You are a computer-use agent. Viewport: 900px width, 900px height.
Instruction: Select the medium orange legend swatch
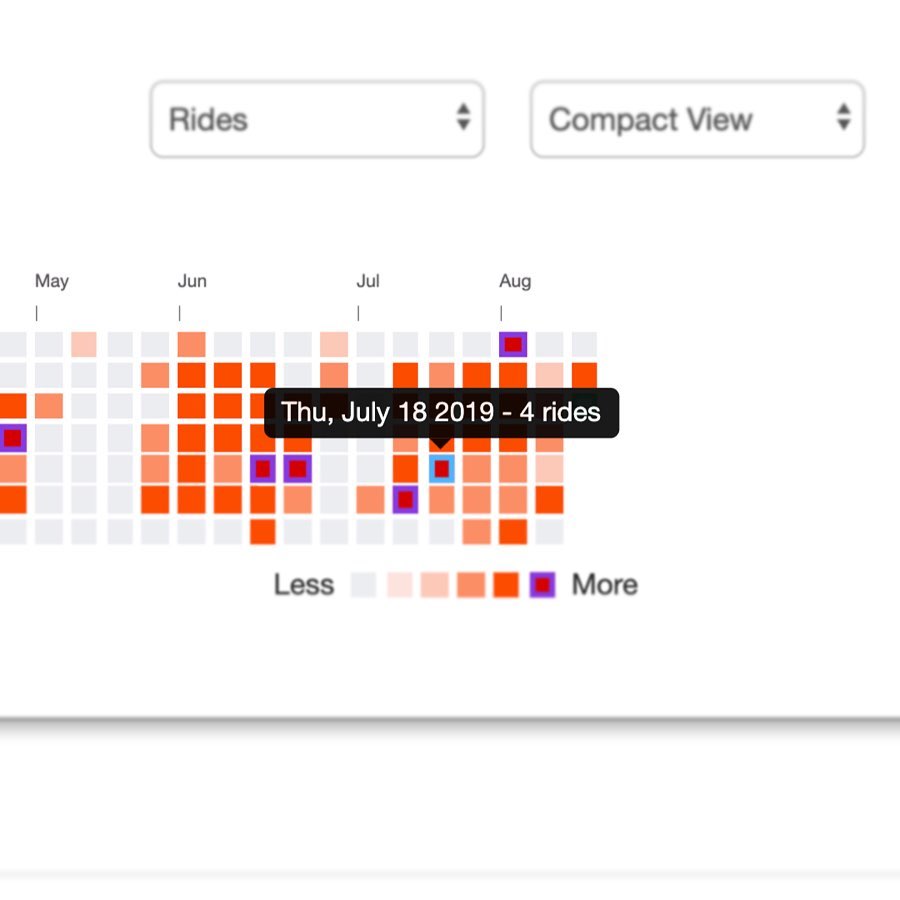pyautogui.click(x=471, y=585)
